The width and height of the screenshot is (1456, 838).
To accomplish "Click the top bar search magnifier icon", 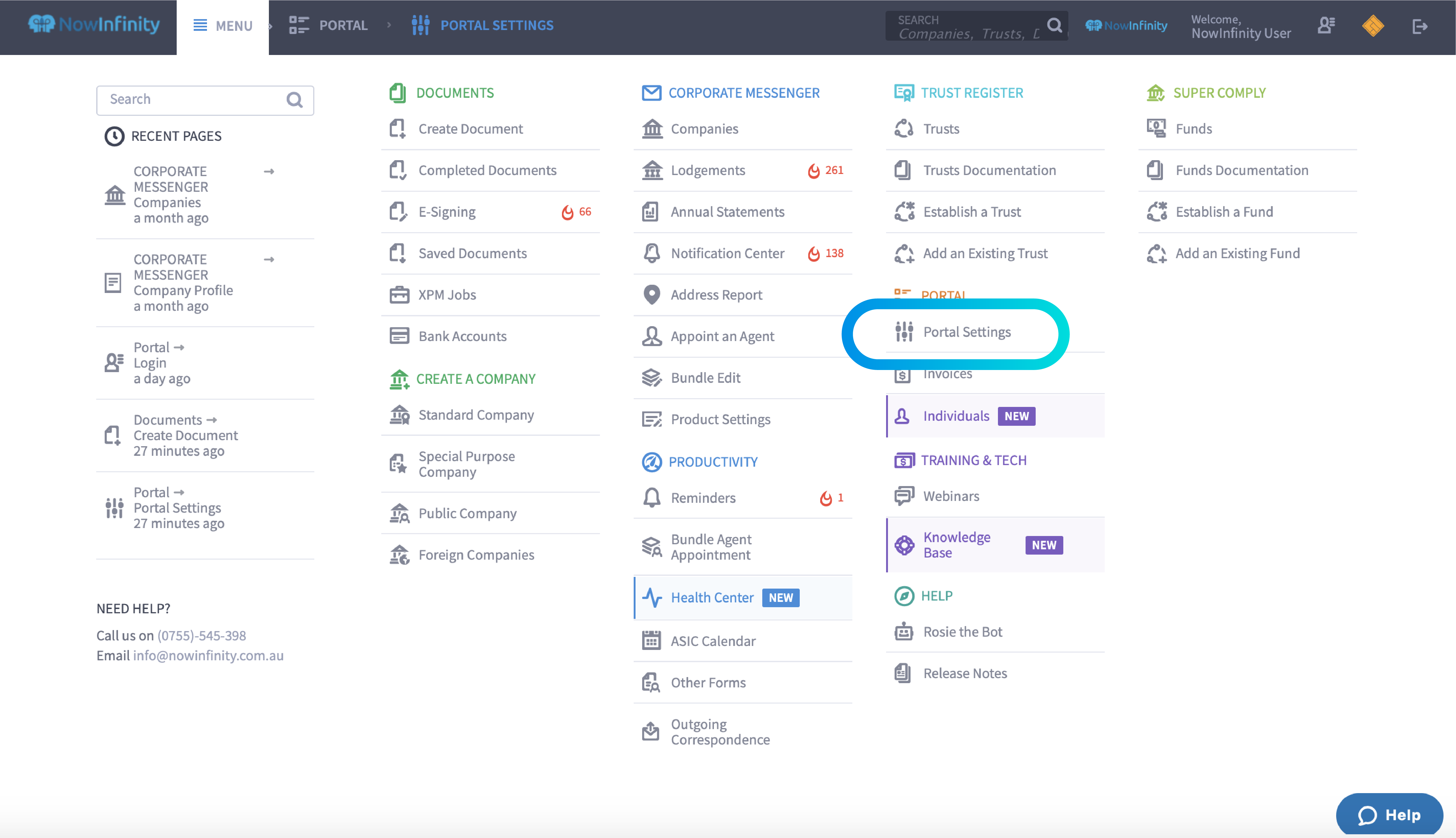I will (1054, 25).
